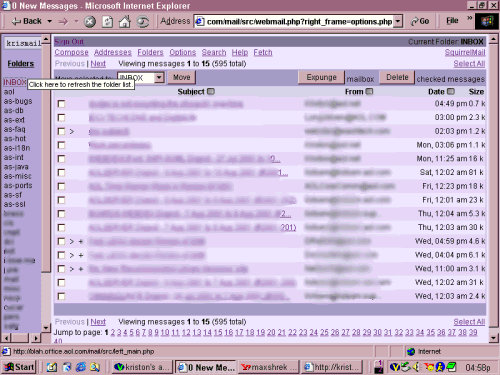Viewport: 500px width, 375px height.
Task: Check the 04:49 pm message checkbox
Action: 61,104
